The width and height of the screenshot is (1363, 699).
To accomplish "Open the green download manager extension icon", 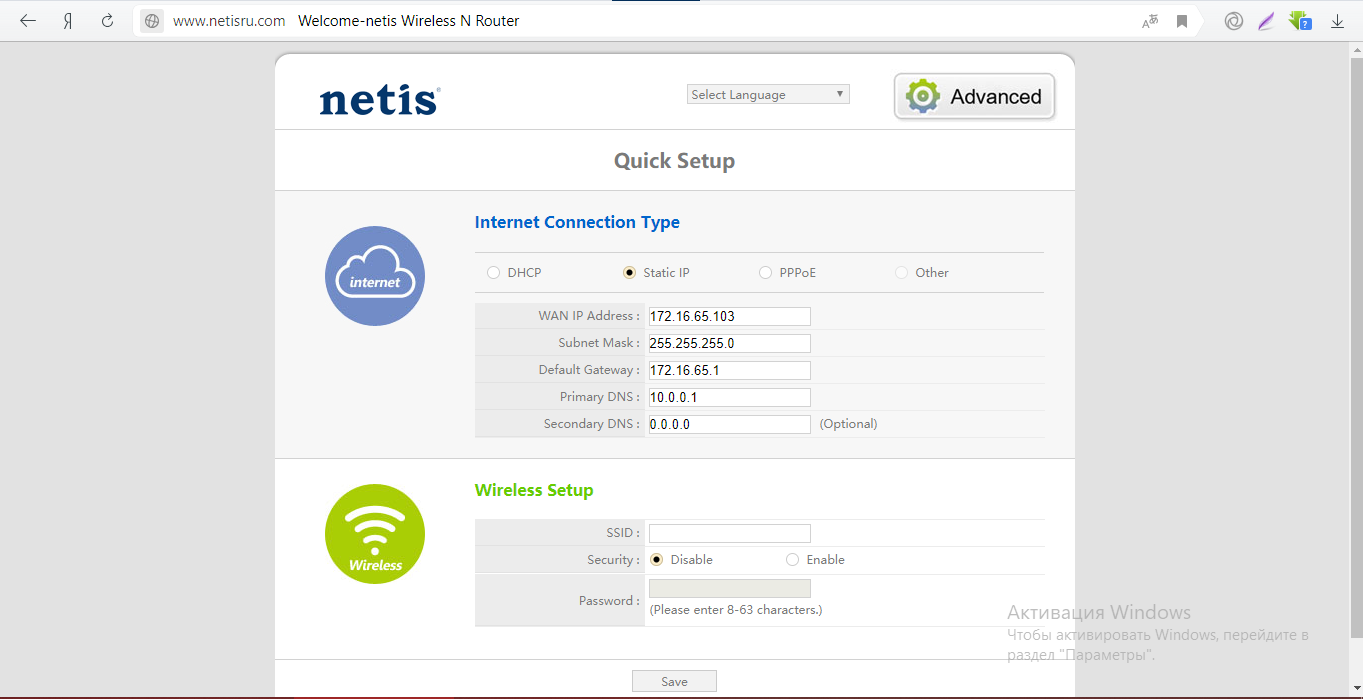I will [1300, 20].
